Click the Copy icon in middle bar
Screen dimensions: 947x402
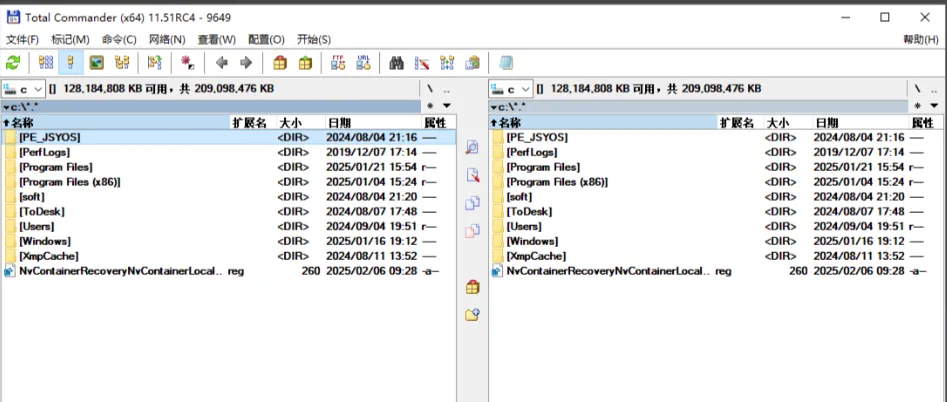click(x=472, y=203)
